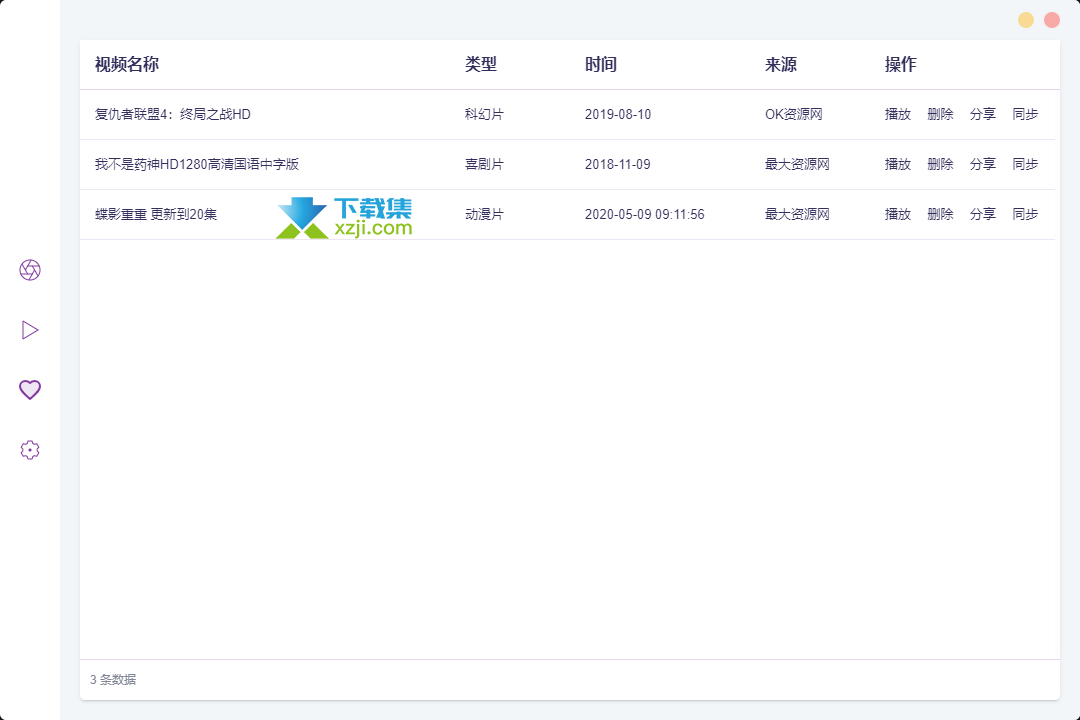Click the 操作 column header
The width and height of the screenshot is (1080, 720).
click(901, 64)
